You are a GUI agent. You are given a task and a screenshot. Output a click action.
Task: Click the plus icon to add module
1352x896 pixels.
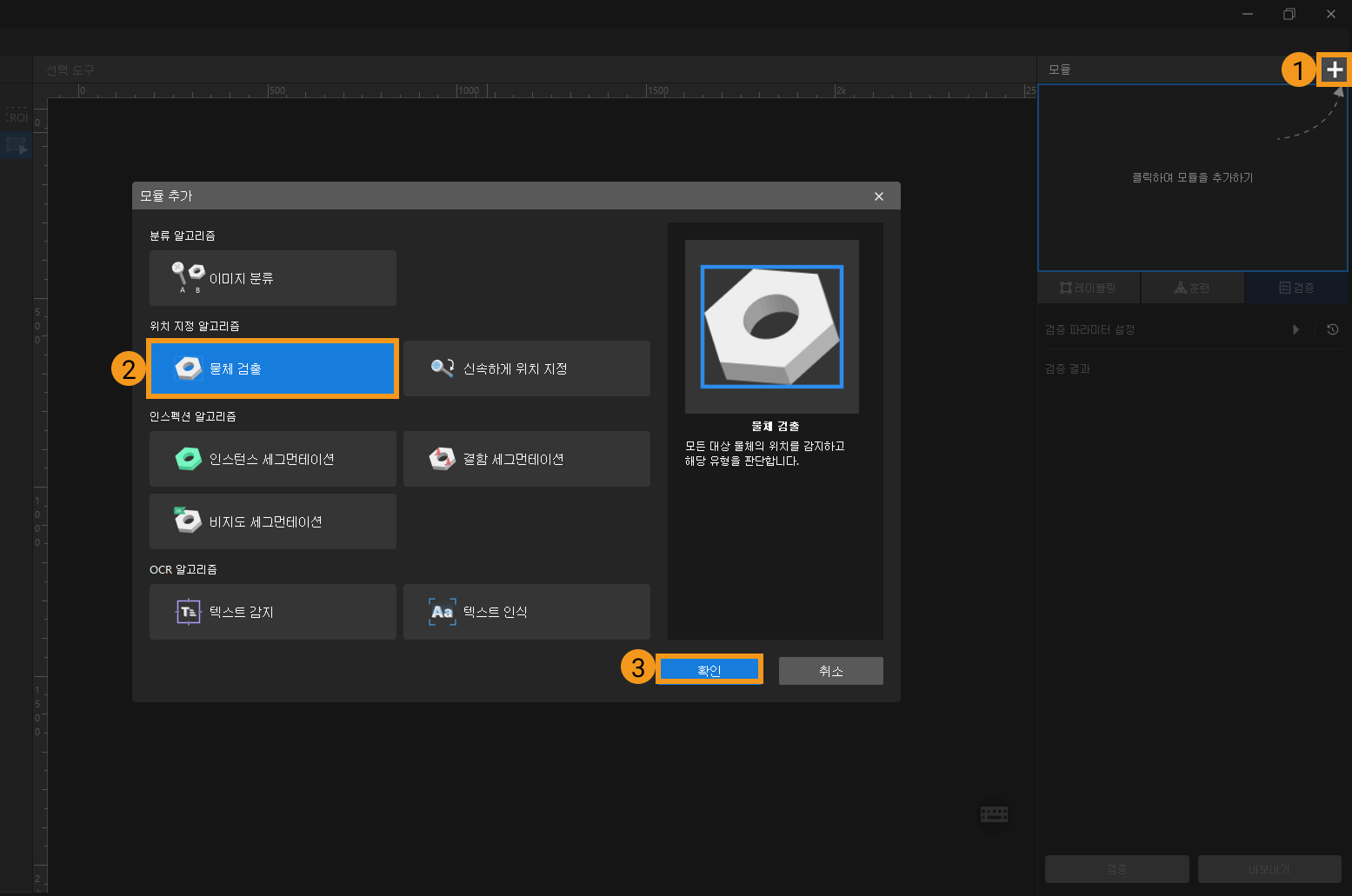tap(1335, 70)
